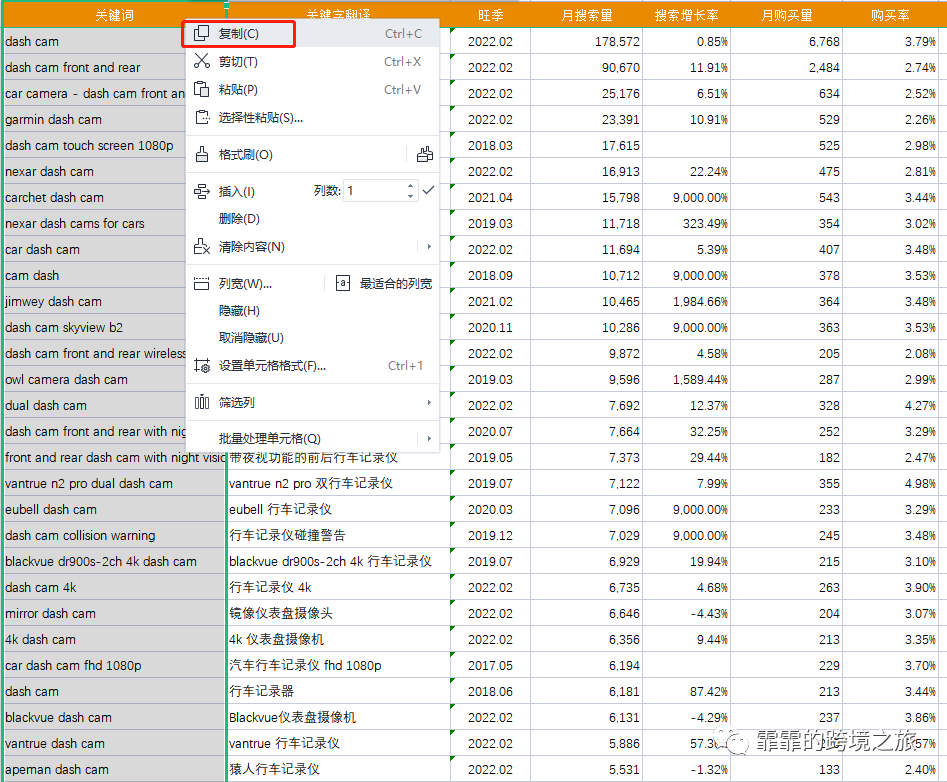Select cell 'vantrue n2 pro dual dash cam'
This screenshot has width=947, height=782.
115,484
